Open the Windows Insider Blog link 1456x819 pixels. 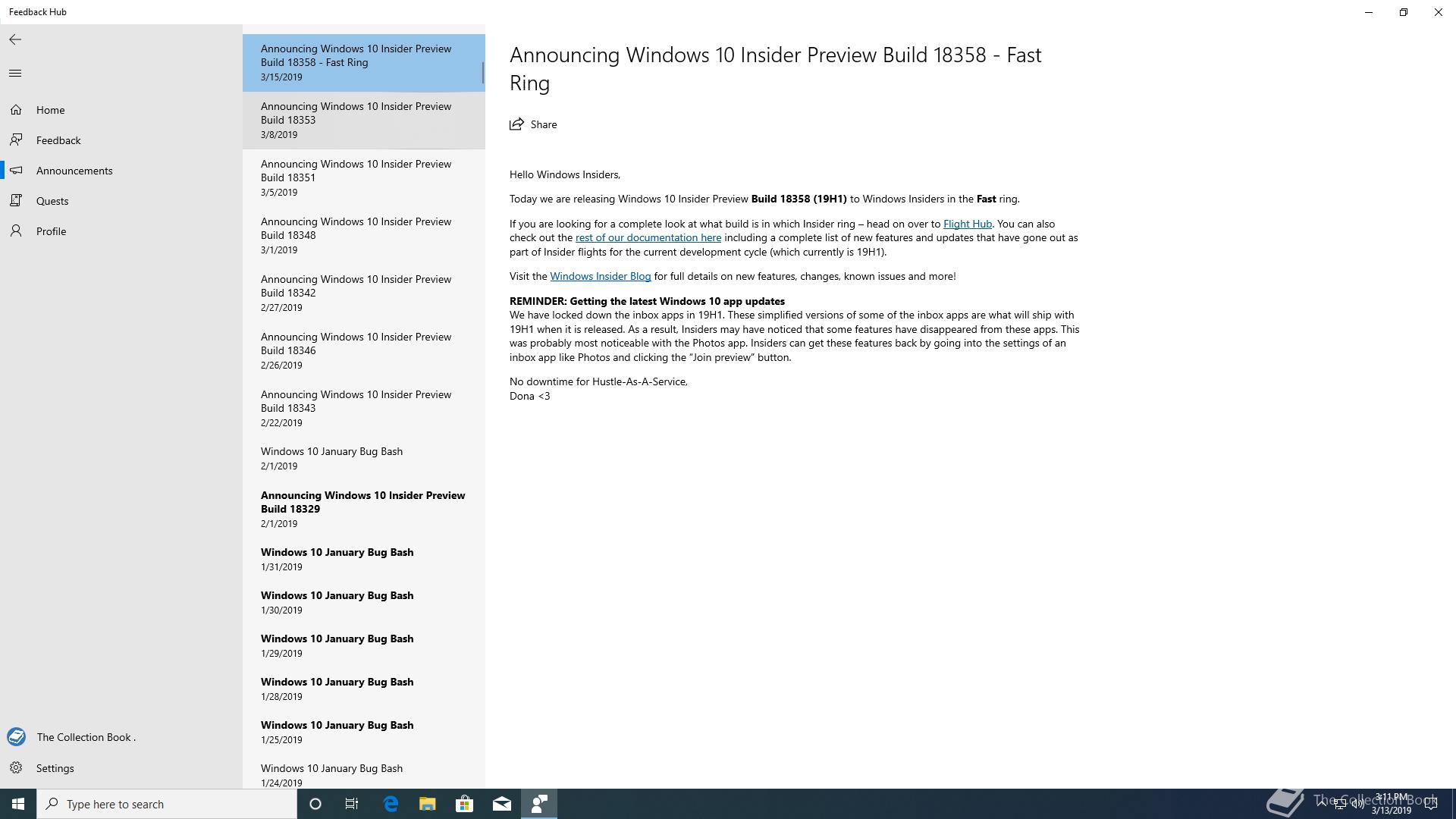tap(600, 276)
